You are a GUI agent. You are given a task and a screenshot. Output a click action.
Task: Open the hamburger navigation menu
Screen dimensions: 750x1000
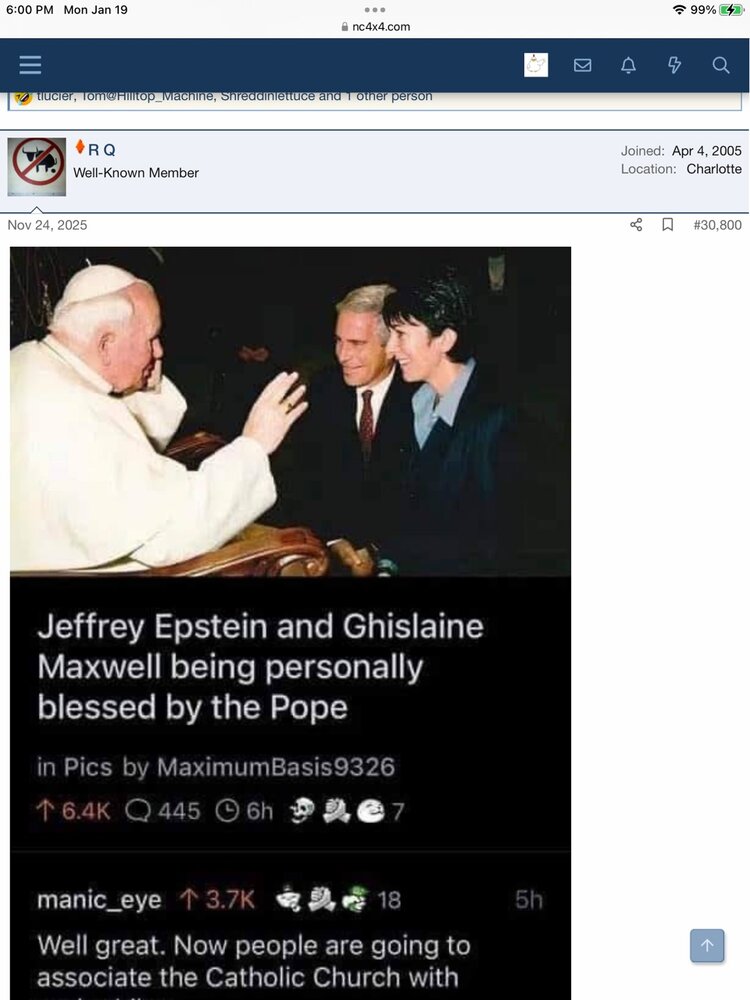coord(30,65)
